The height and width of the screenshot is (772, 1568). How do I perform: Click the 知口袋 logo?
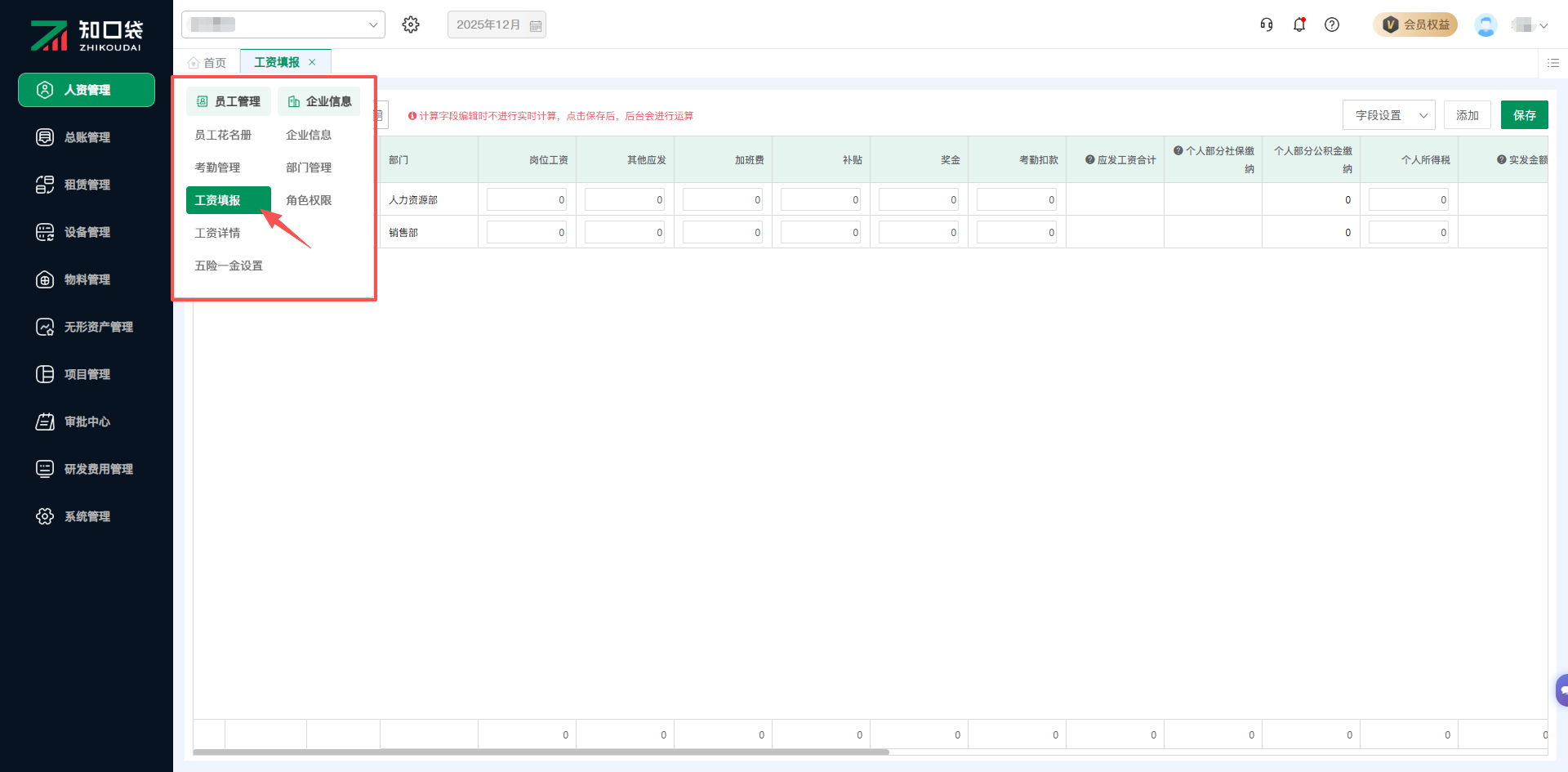(87, 35)
